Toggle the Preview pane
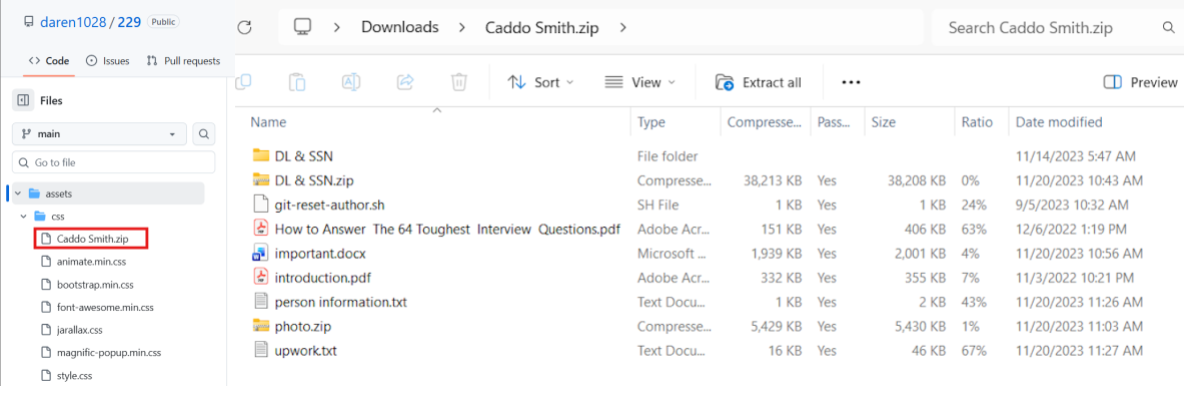The image size is (1184, 403). pos(1140,82)
